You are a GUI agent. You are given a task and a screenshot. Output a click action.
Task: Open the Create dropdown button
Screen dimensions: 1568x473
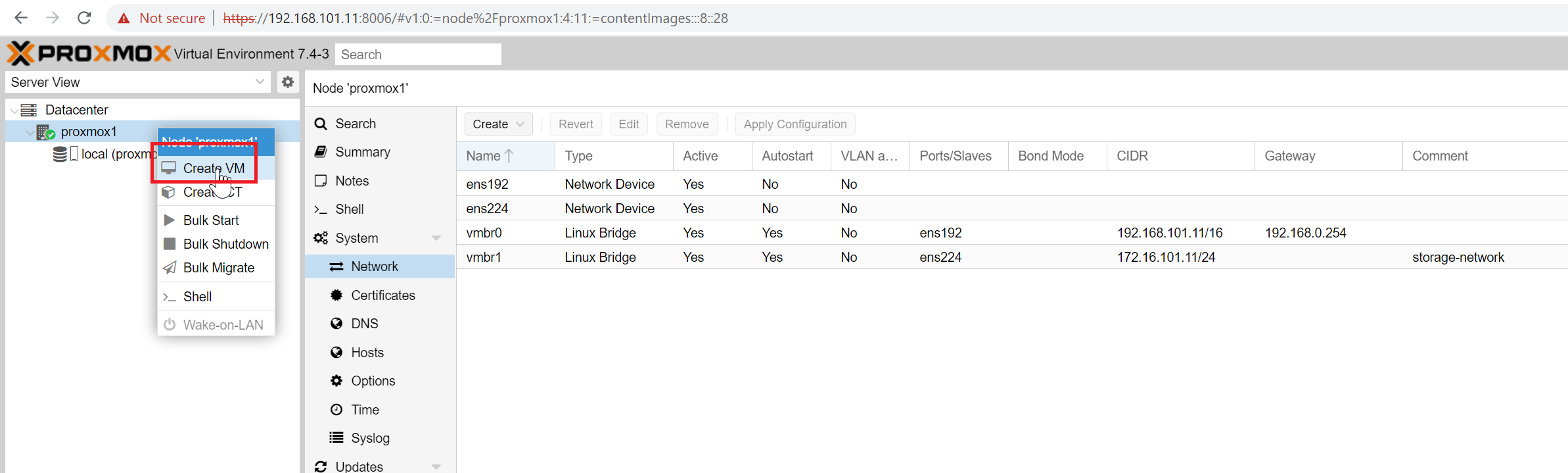pyautogui.click(x=498, y=124)
